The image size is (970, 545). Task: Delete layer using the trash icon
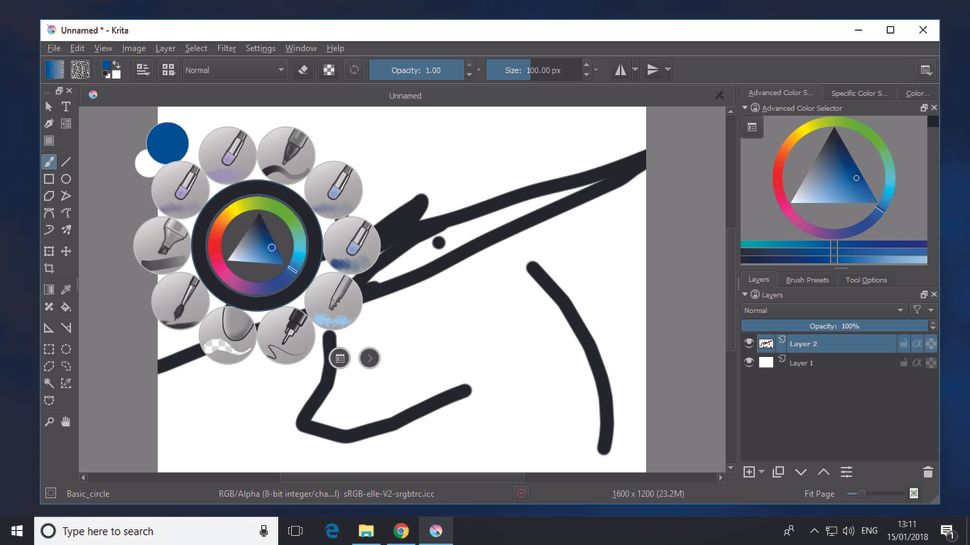coord(927,472)
